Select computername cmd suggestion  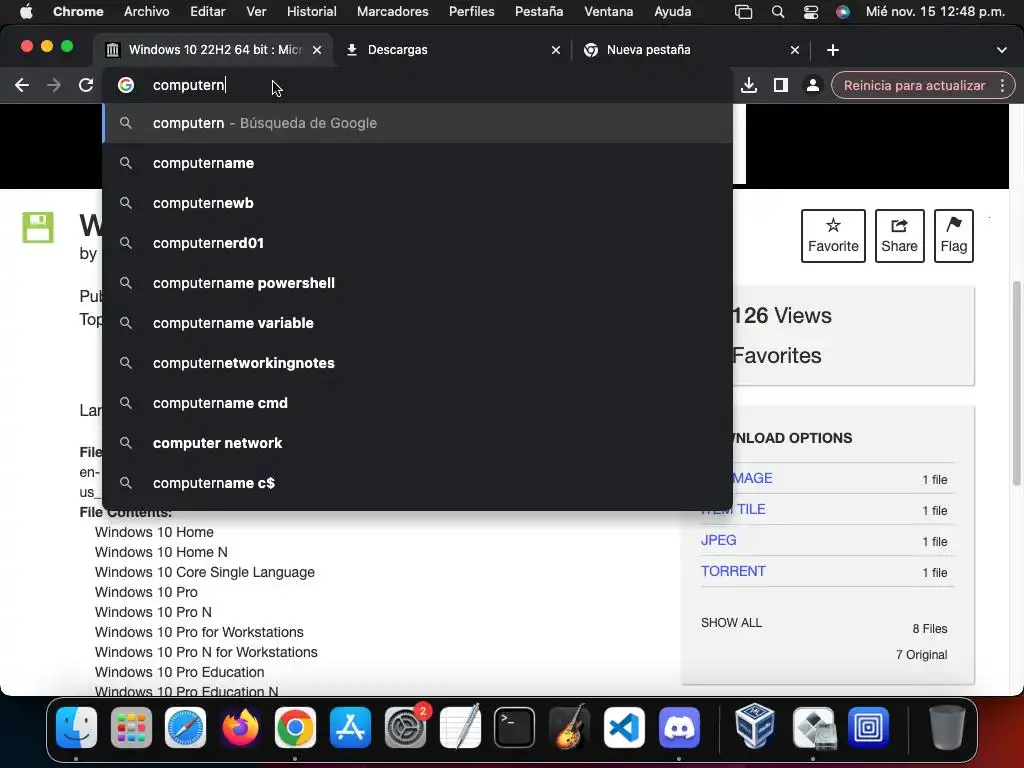[418, 403]
